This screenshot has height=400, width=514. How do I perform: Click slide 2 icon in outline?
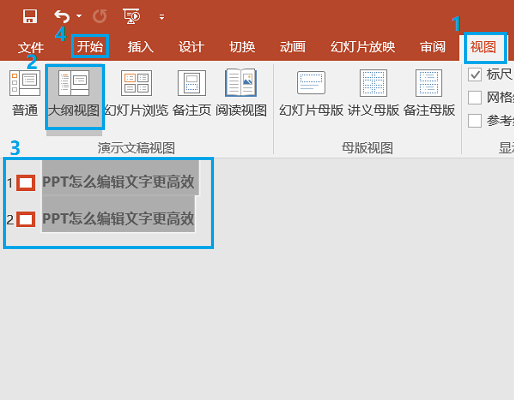[26, 219]
